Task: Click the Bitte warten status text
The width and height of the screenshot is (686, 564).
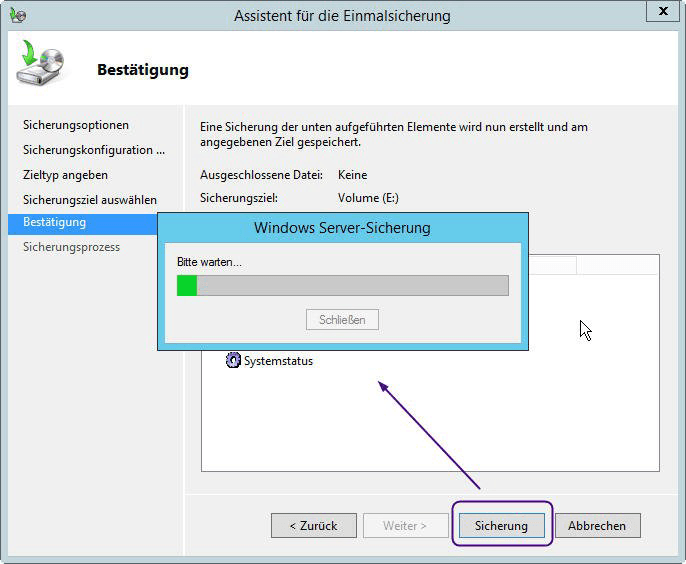Action: (x=209, y=262)
